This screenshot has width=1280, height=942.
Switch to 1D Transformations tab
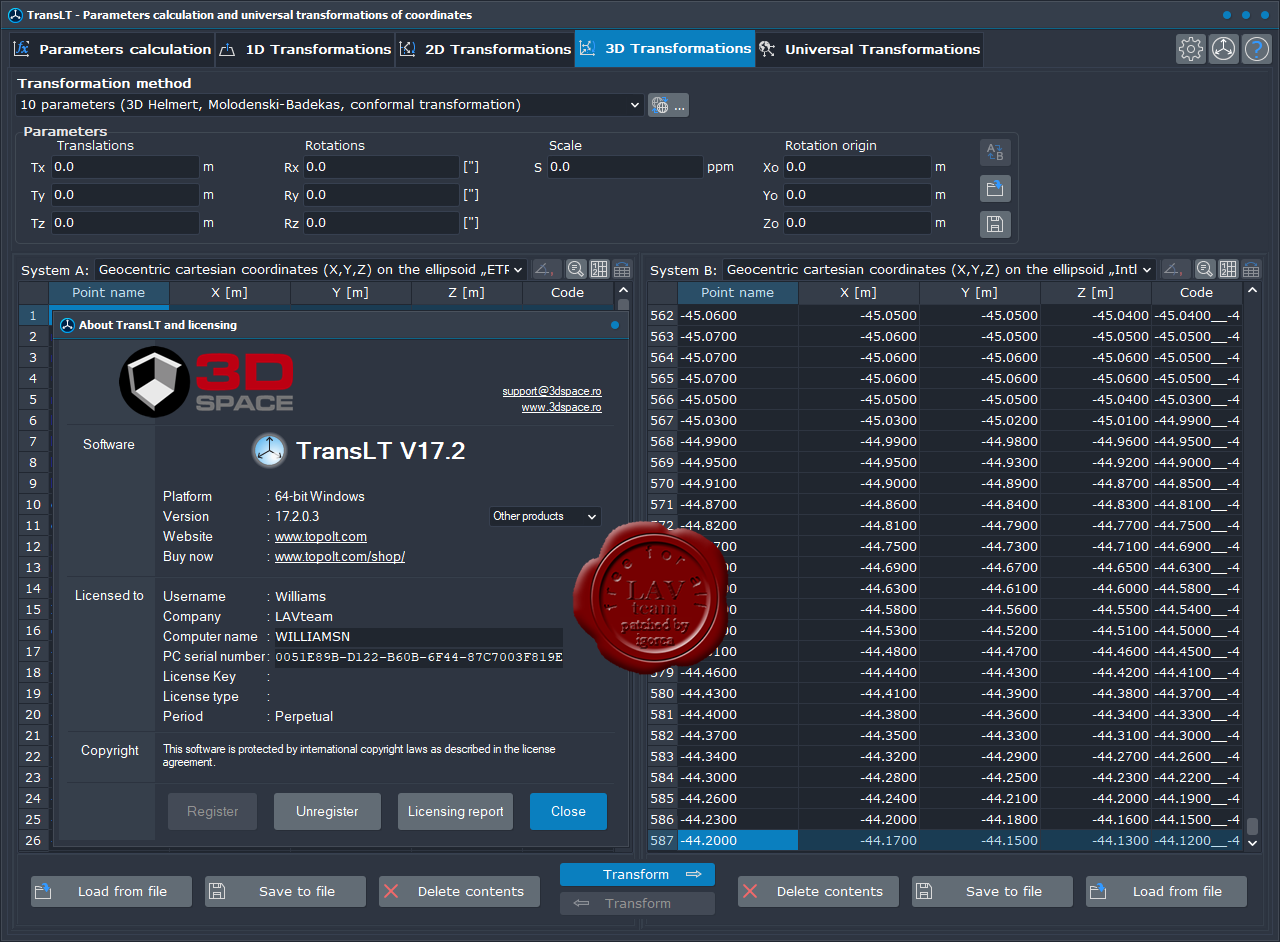[x=305, y=49]
